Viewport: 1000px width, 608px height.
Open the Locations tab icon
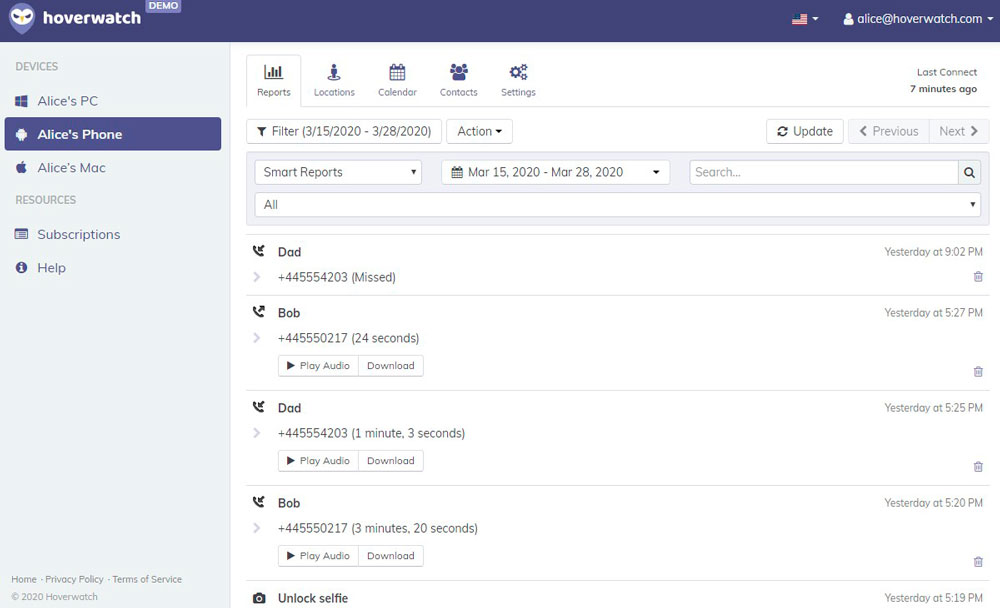coord(334,73)
